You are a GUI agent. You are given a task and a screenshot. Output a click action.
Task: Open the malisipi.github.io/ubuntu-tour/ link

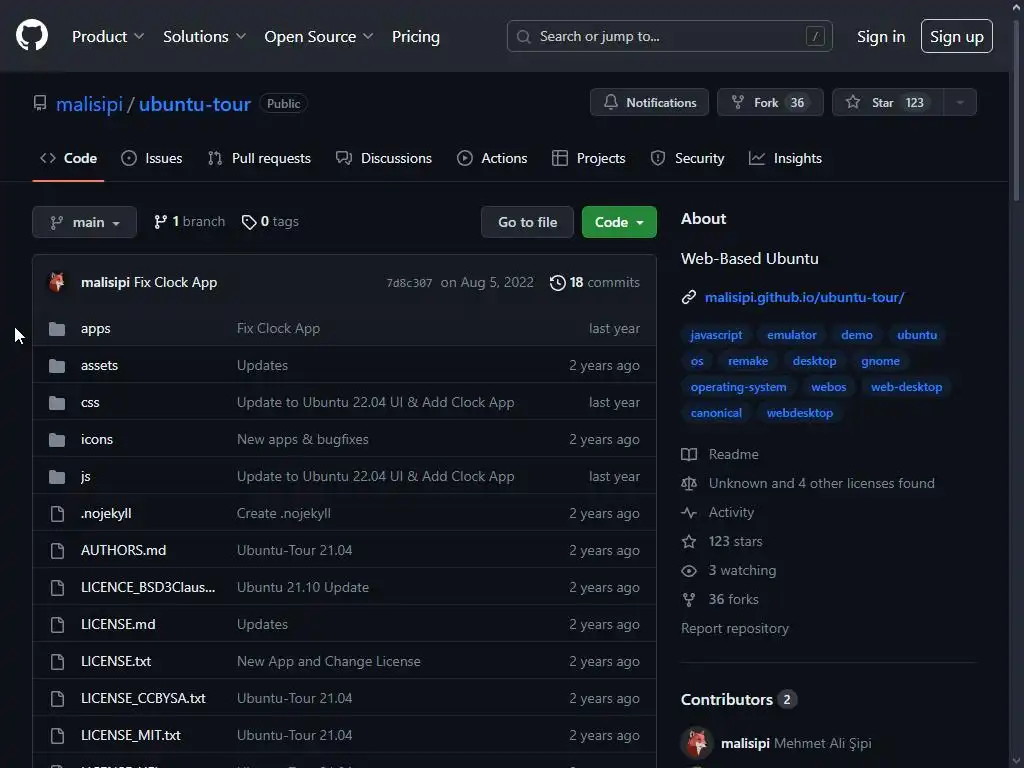(805, 298)
